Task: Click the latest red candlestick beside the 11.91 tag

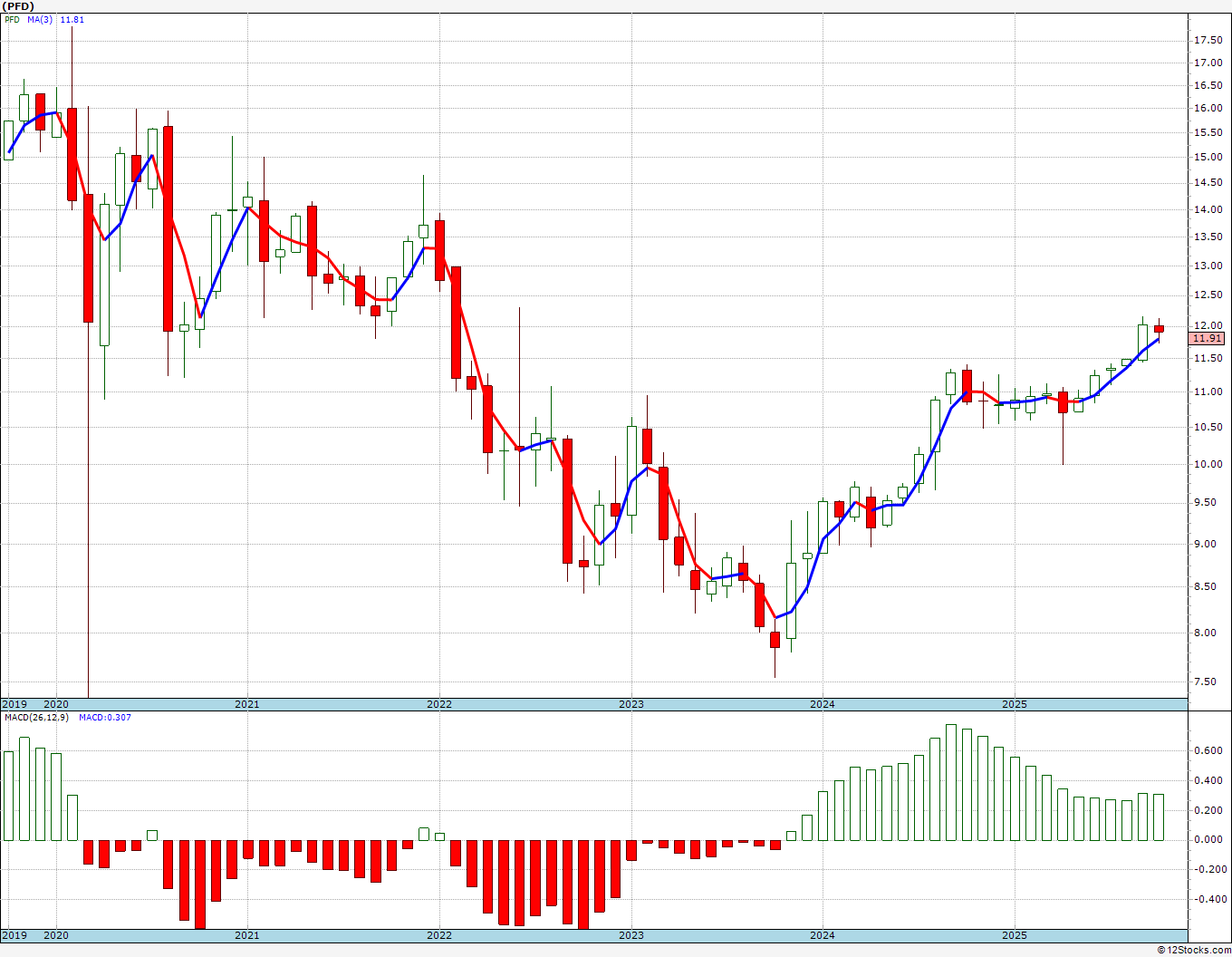Action: (x=1159, y=329)
